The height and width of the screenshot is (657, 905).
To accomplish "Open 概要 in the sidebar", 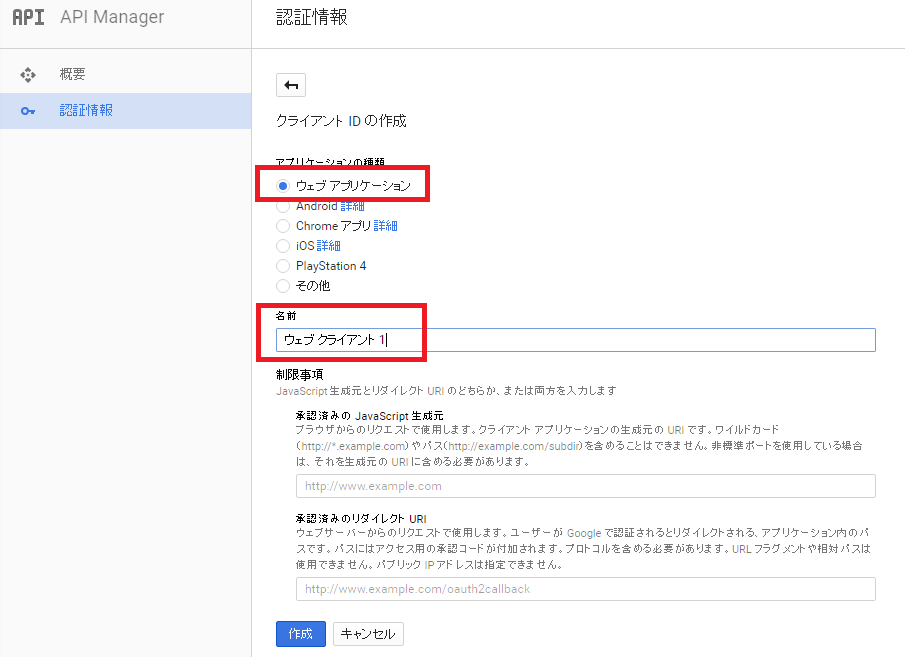I will coord(126,74).
